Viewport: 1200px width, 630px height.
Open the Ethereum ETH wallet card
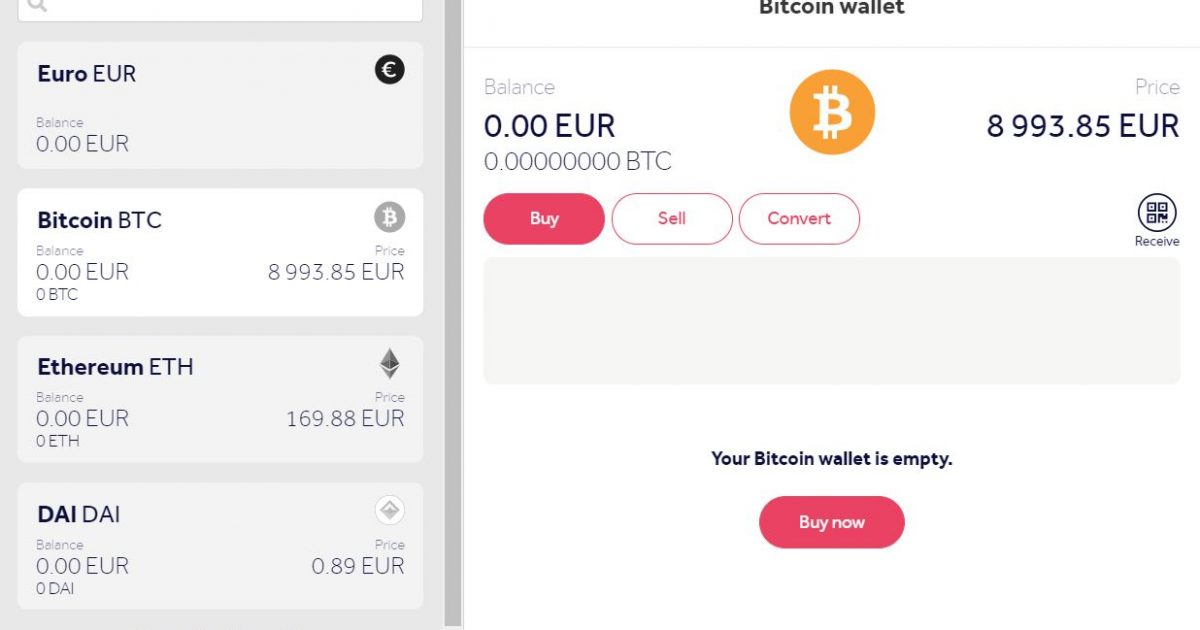220,399
